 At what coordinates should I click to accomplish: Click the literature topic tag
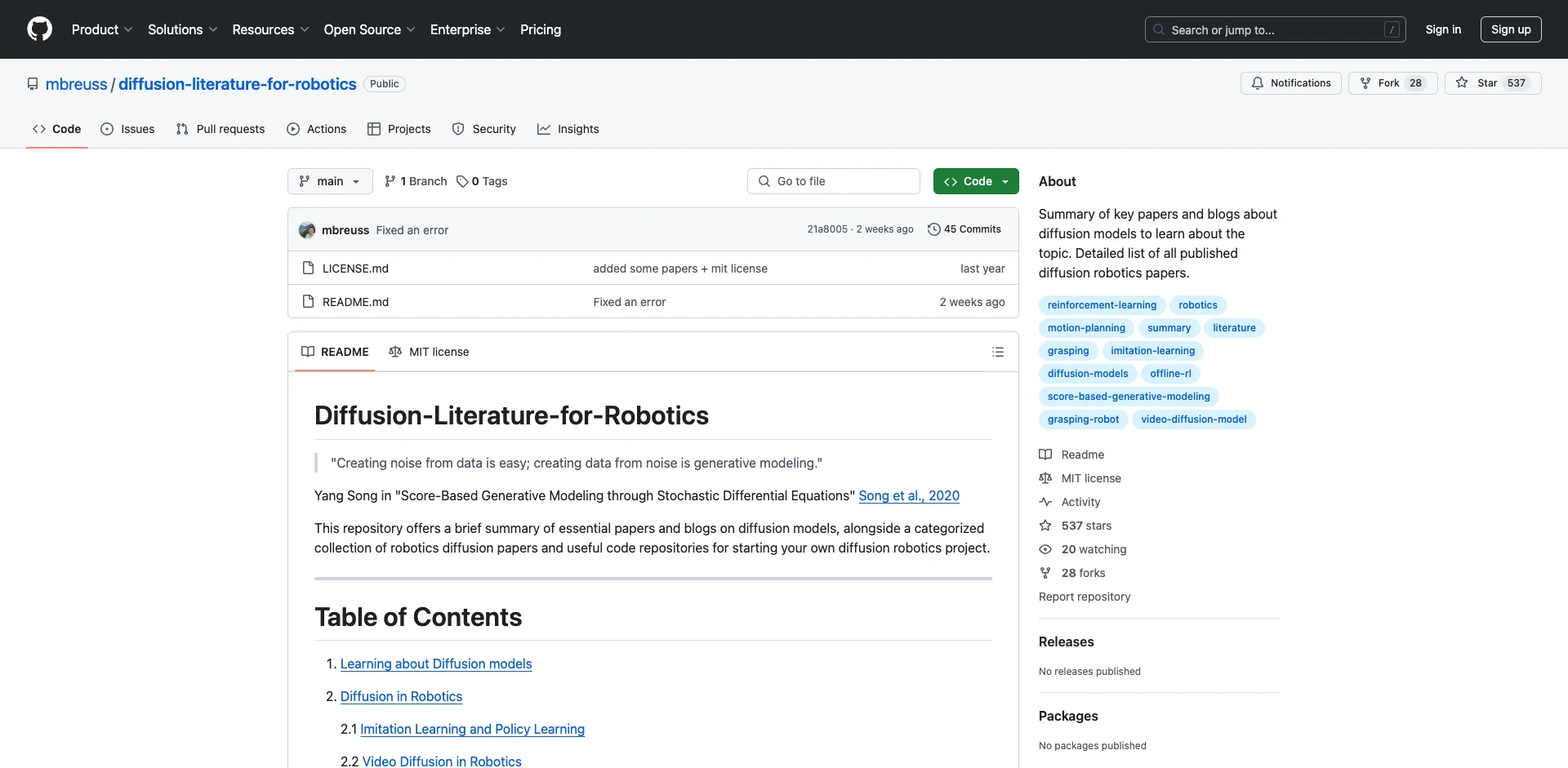[x=1234, y=328]
